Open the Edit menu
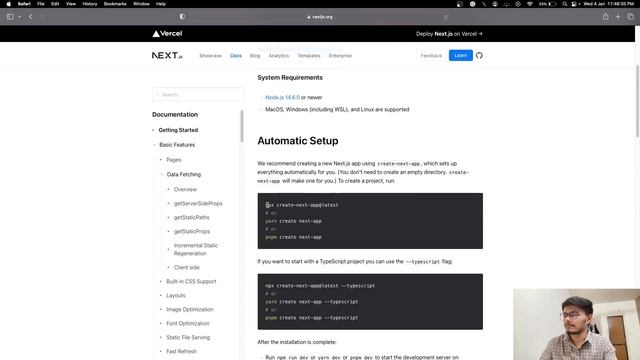 [55, 4]
